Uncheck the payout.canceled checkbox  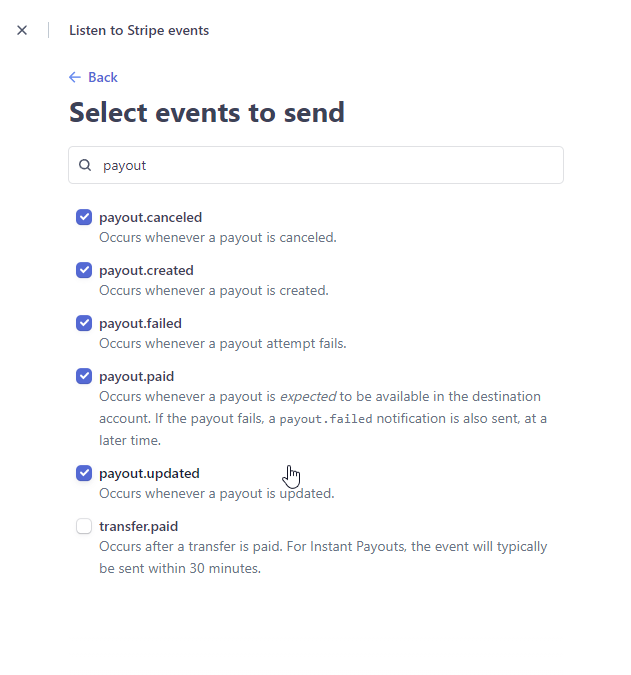coord(84,217)
